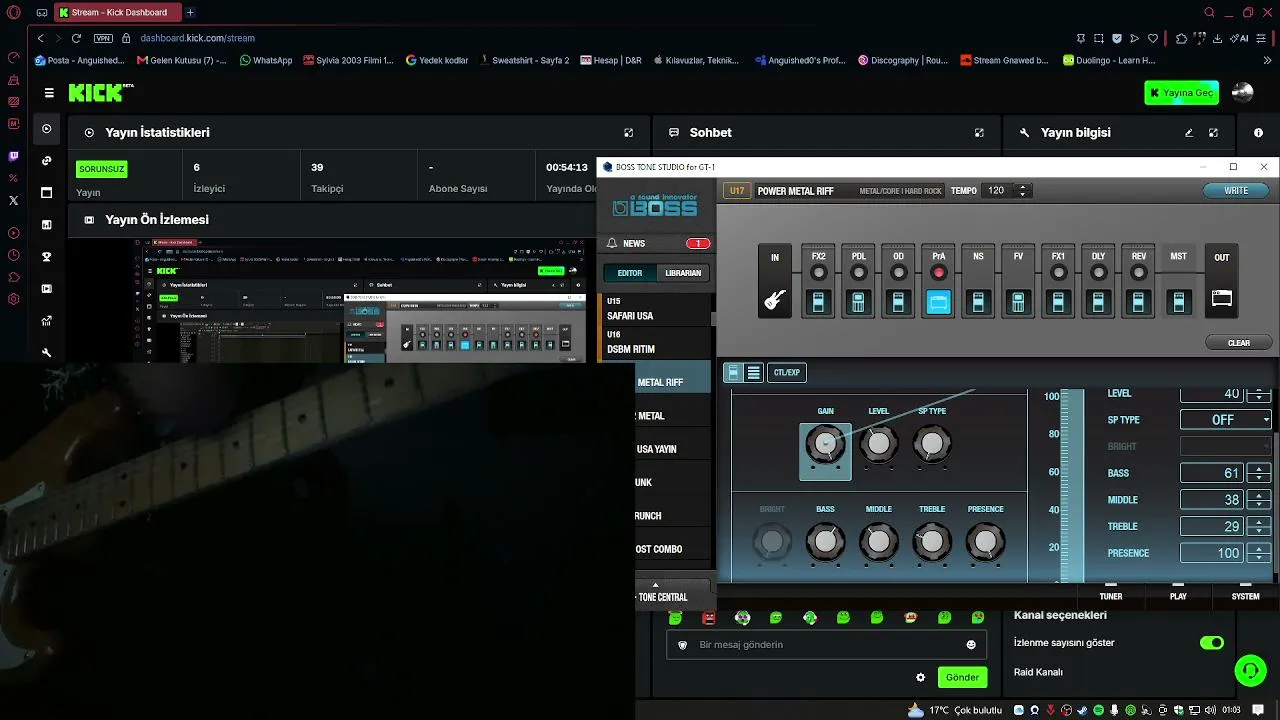Expand the TONE CENTRAL panel

pos(656,586)
